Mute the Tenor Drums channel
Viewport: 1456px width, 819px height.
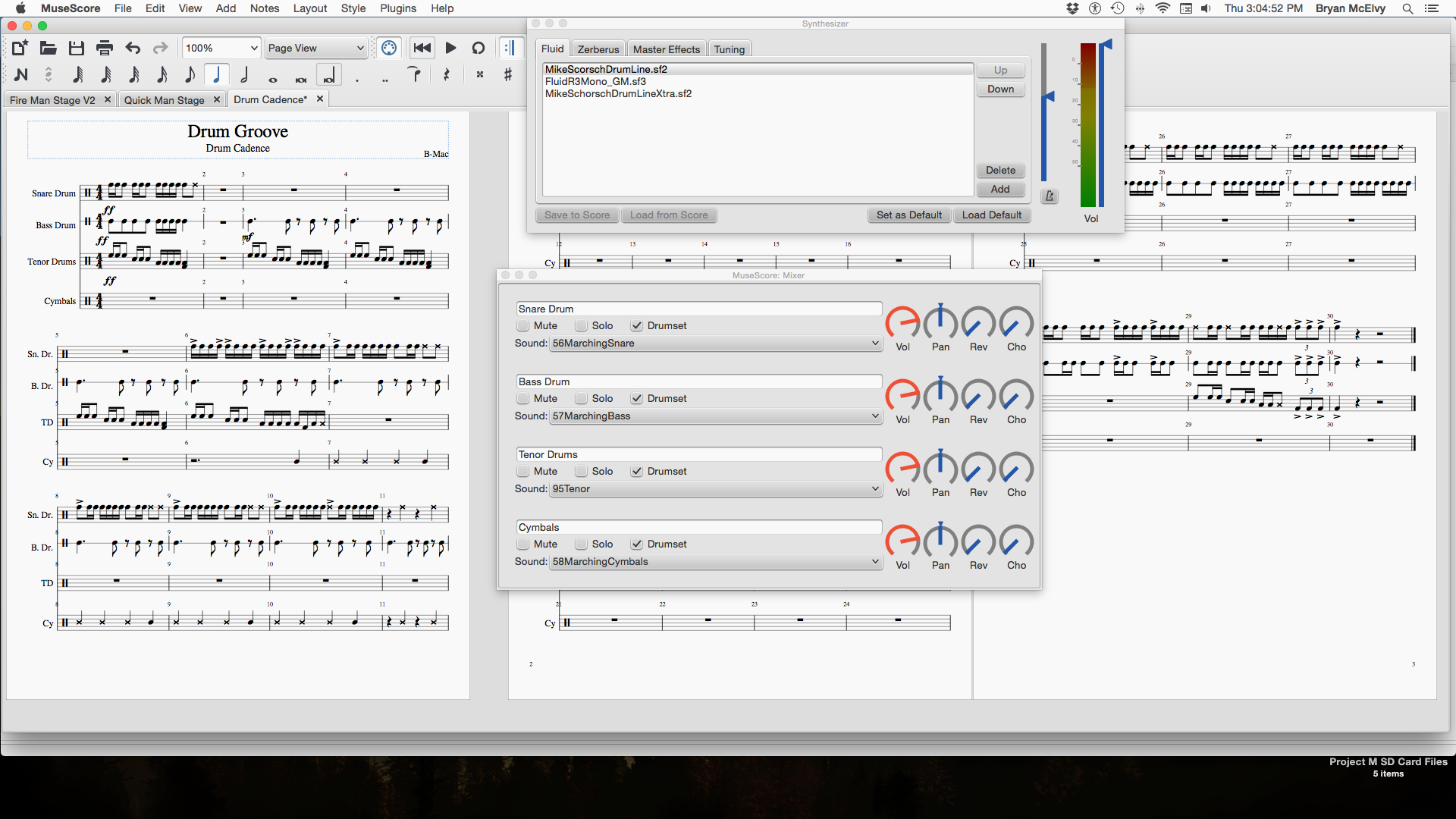pos(523,472)
